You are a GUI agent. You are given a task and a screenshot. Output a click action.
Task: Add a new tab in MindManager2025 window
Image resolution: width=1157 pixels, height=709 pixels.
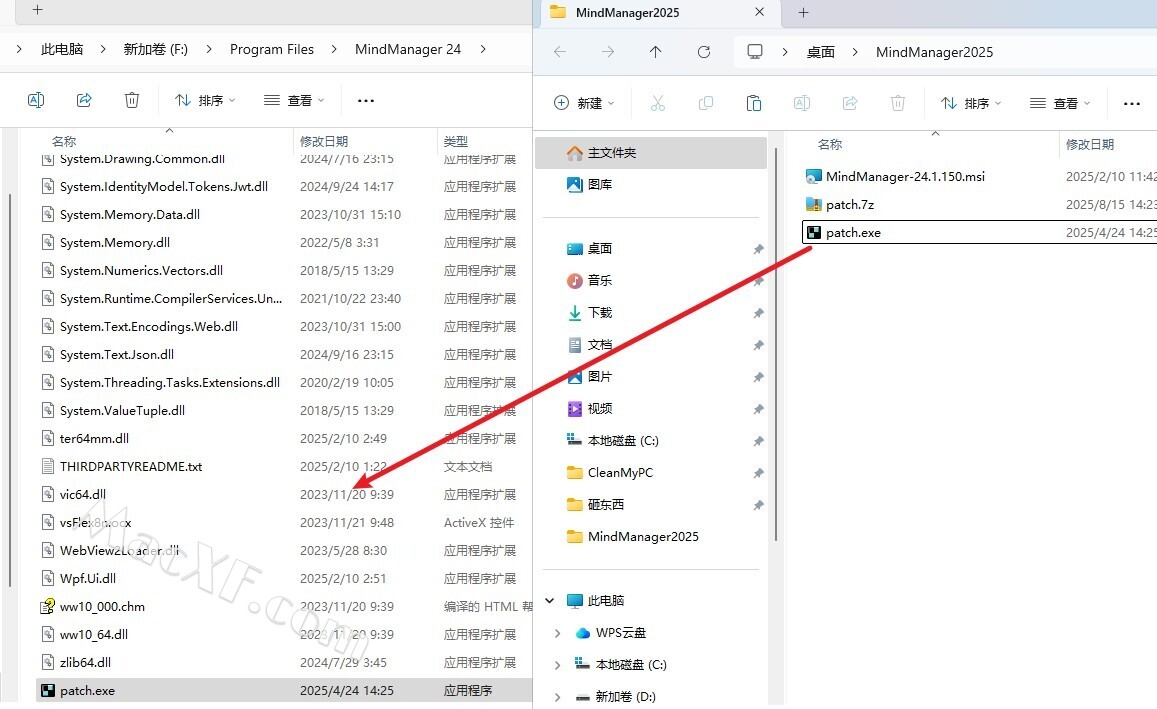[804, 13]
